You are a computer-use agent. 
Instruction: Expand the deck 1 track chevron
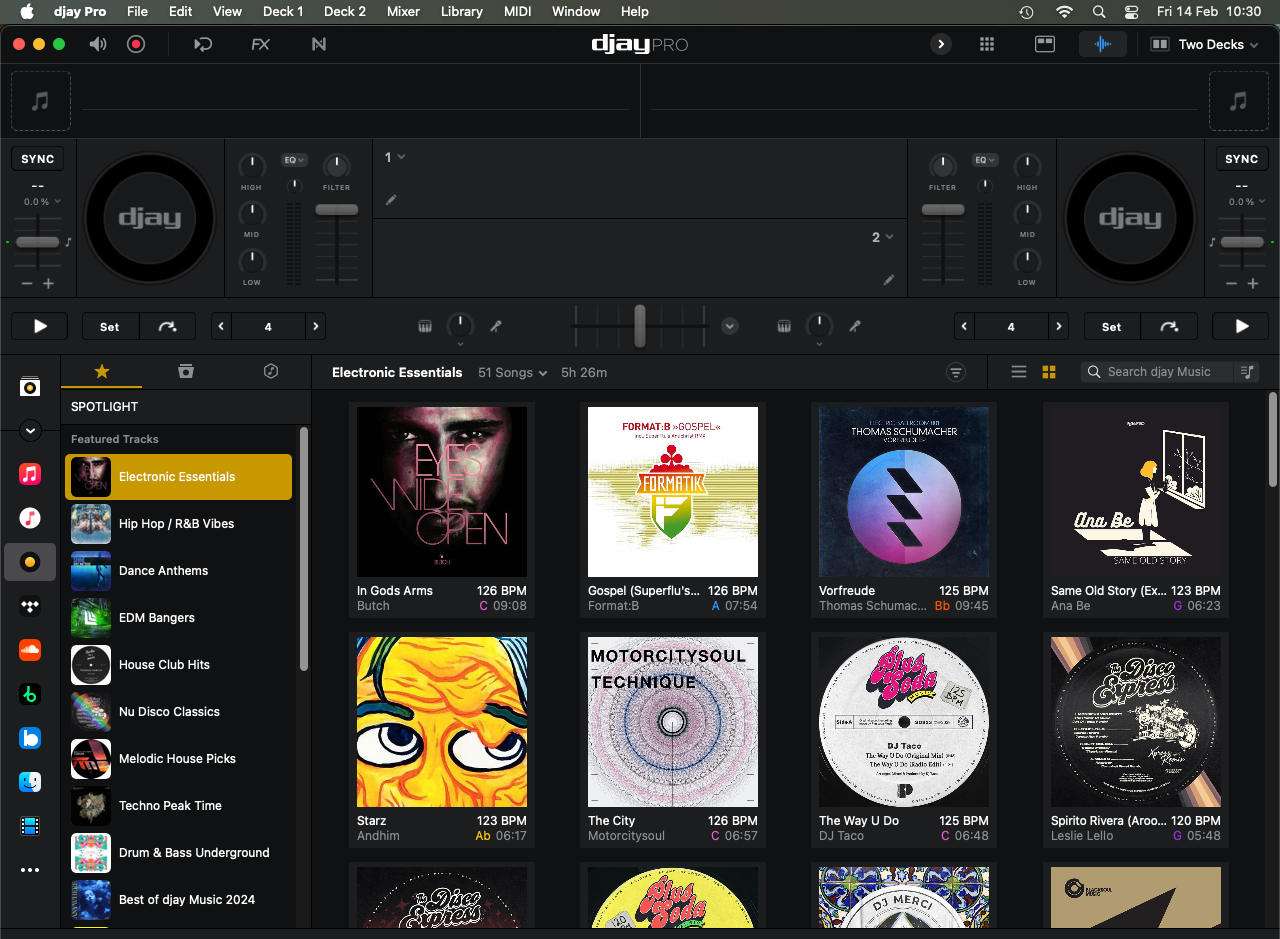click(401, 157)
